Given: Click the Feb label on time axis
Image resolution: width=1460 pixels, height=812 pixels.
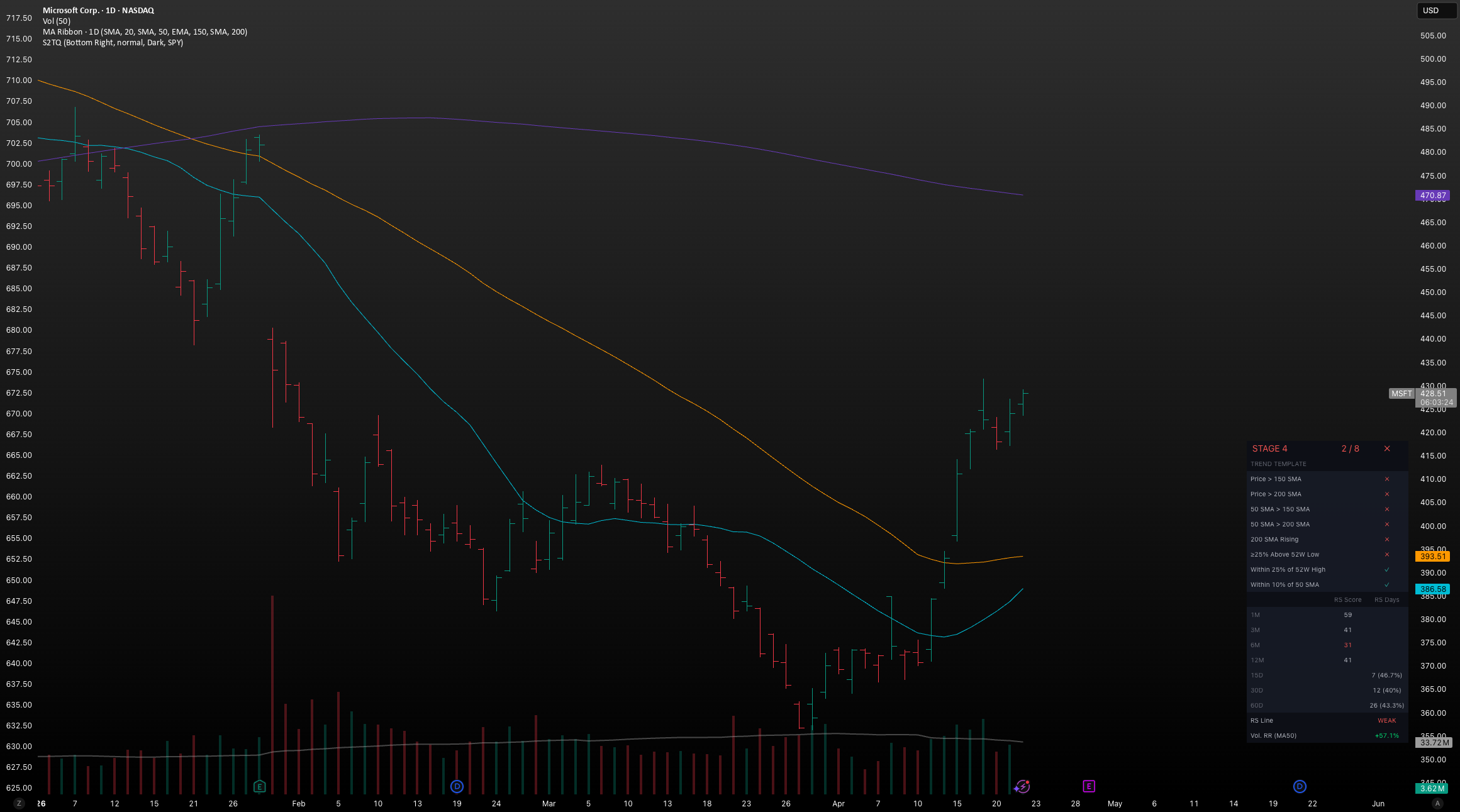Looking at the screenshot, I should tap(299, 803).
